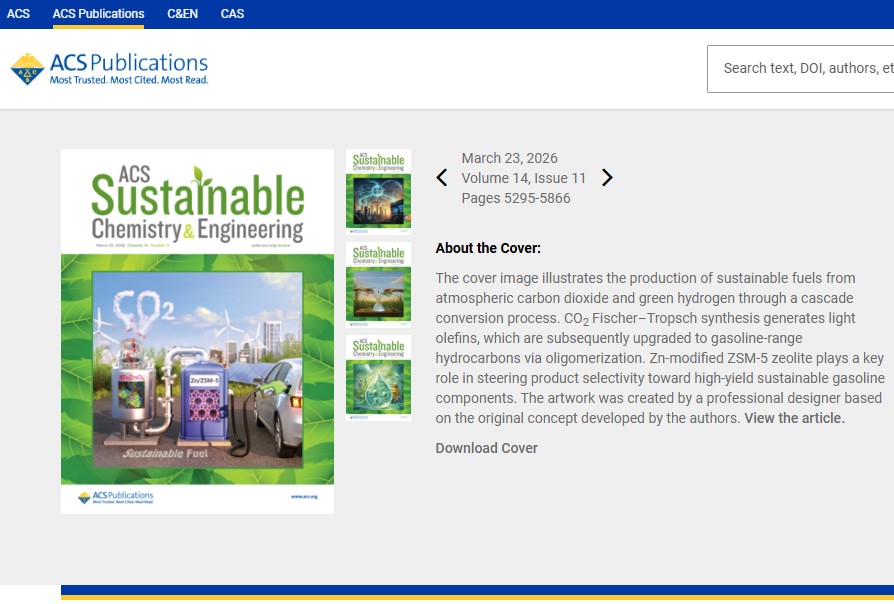Click the ACS Publications logo

click(x=109, y=69)
